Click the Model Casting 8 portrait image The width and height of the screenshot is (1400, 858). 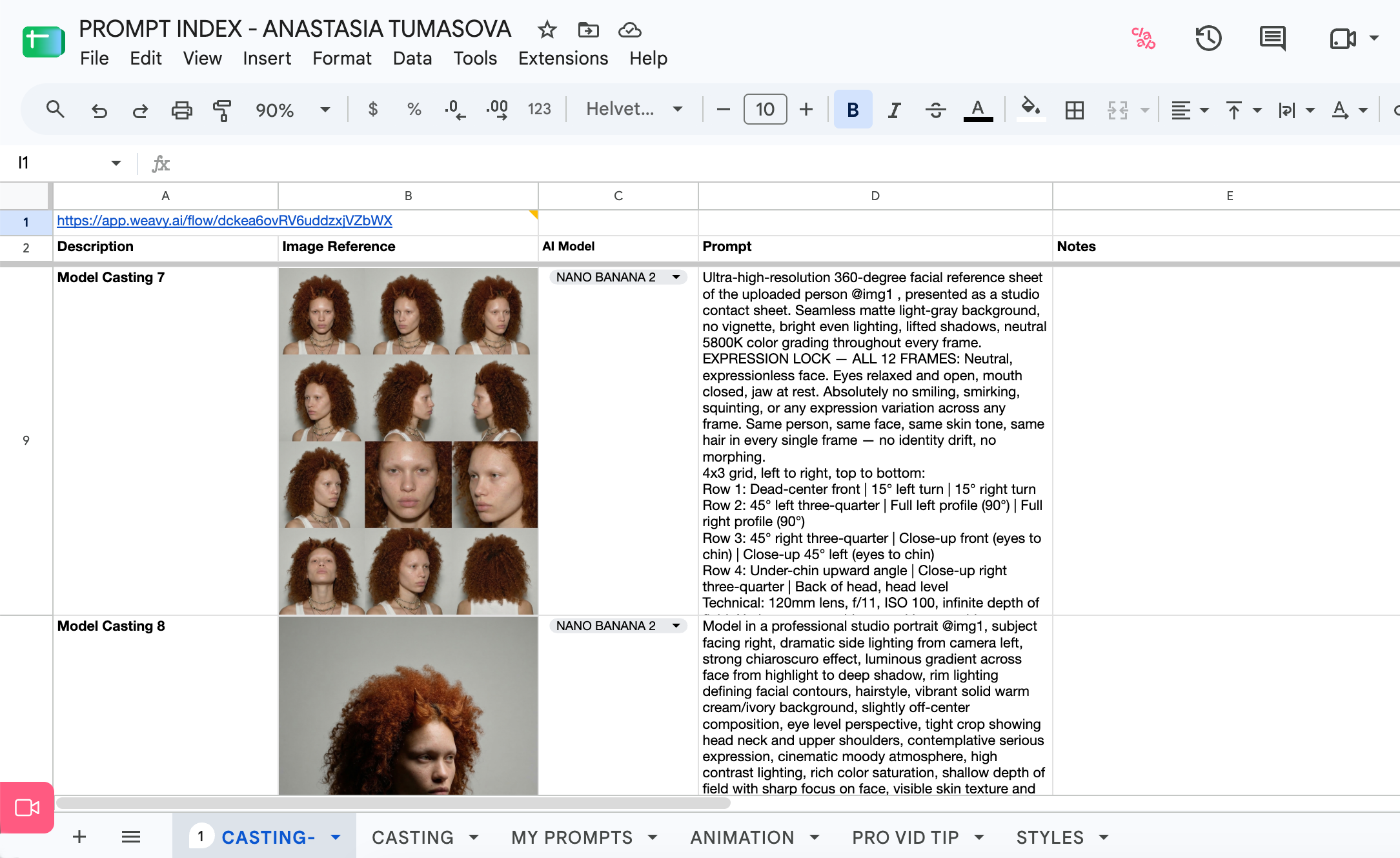click(x=408, y=706)
